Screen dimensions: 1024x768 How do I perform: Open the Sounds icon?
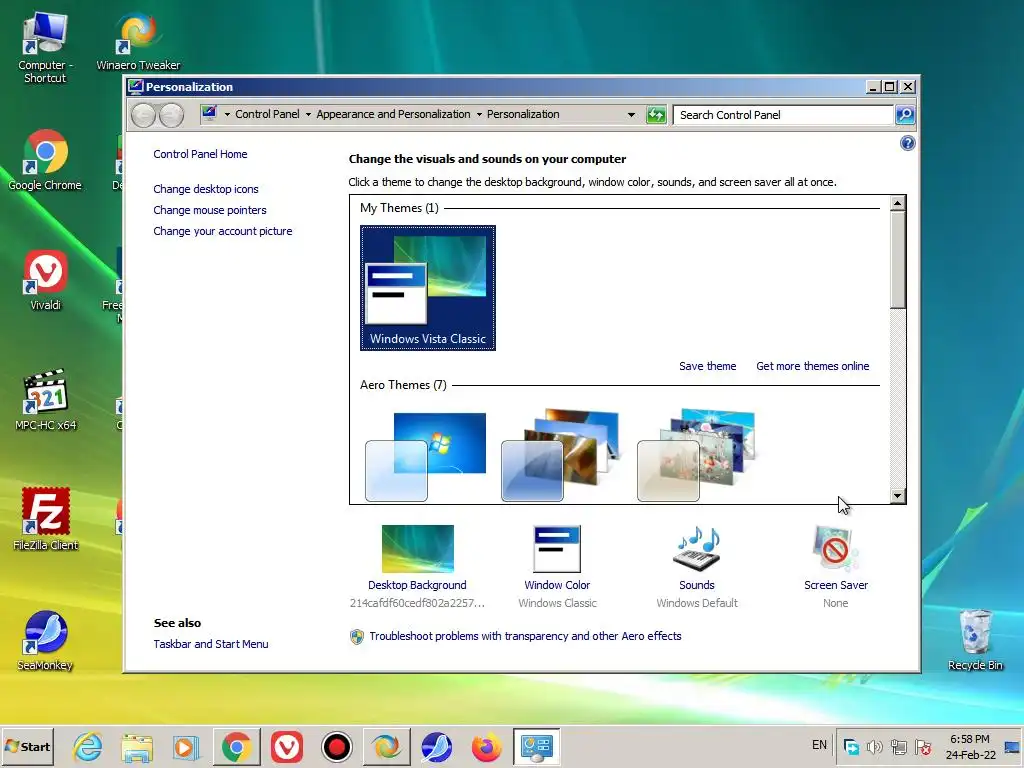tap(697, 549)
